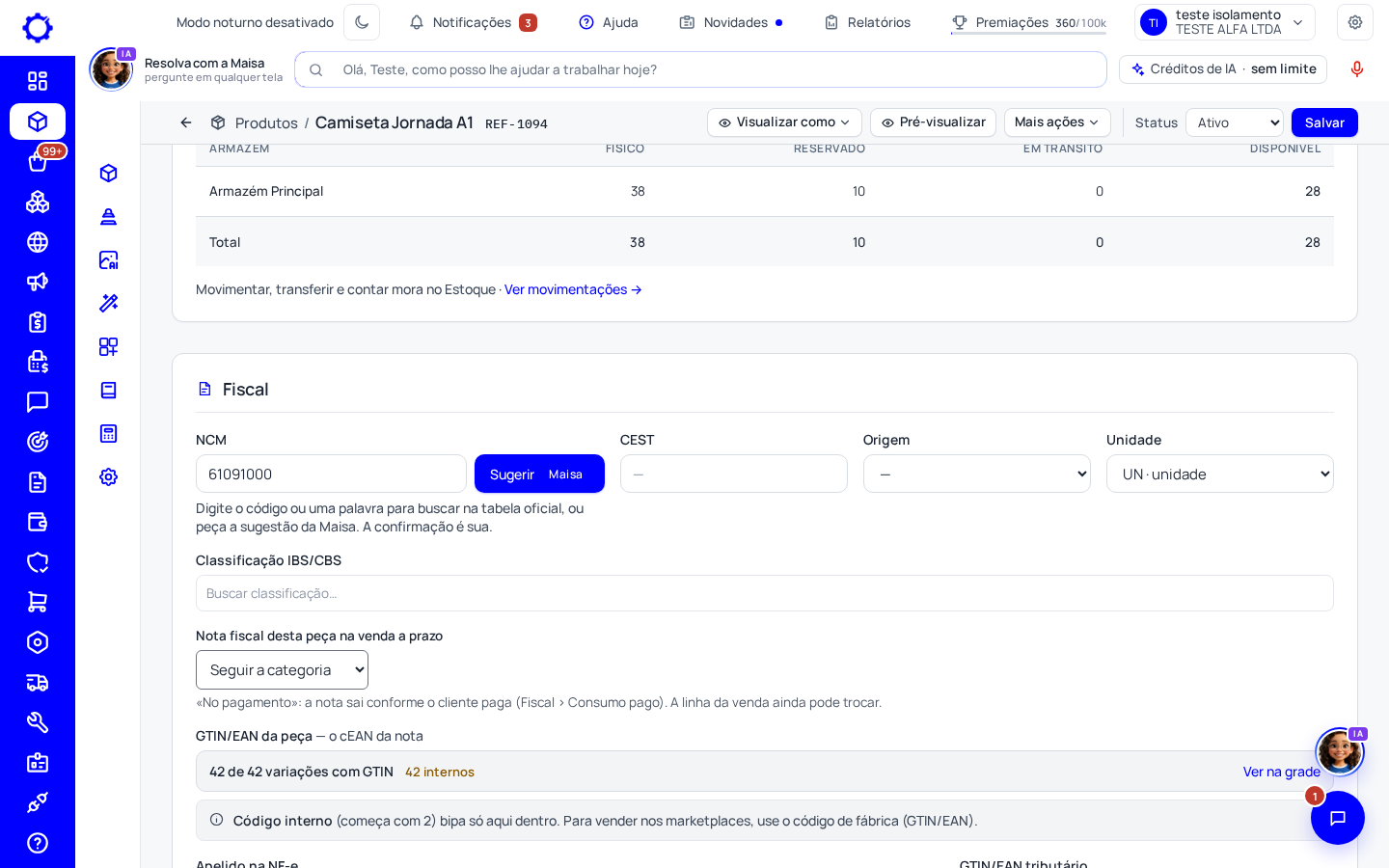1389x868 pixels.
Task: Go back with the arrow beside Produtos
Action: point(186,122)
